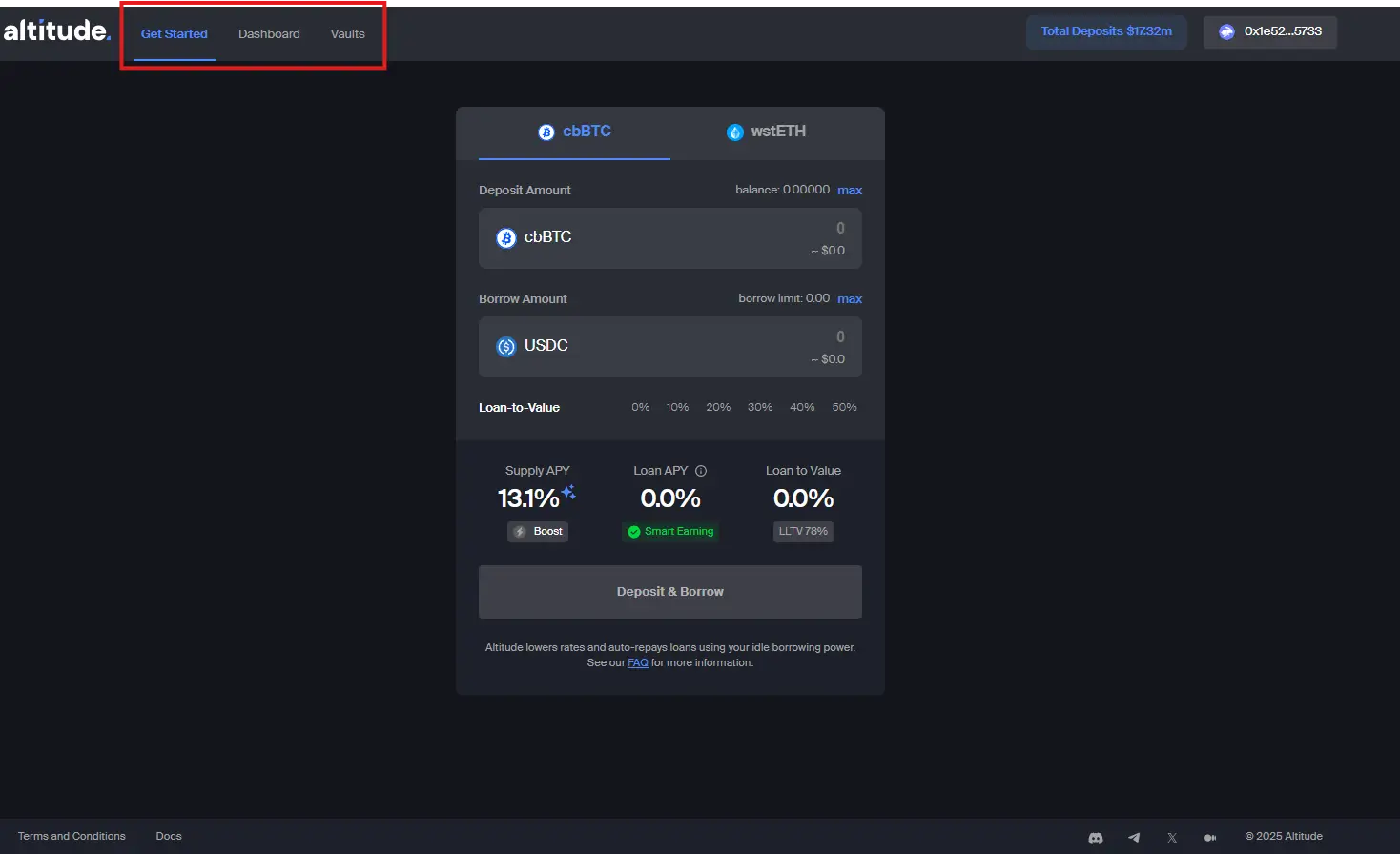
Task: Click the Boost lightning icon
Action: pyautogui.click(x=520, y=532)
